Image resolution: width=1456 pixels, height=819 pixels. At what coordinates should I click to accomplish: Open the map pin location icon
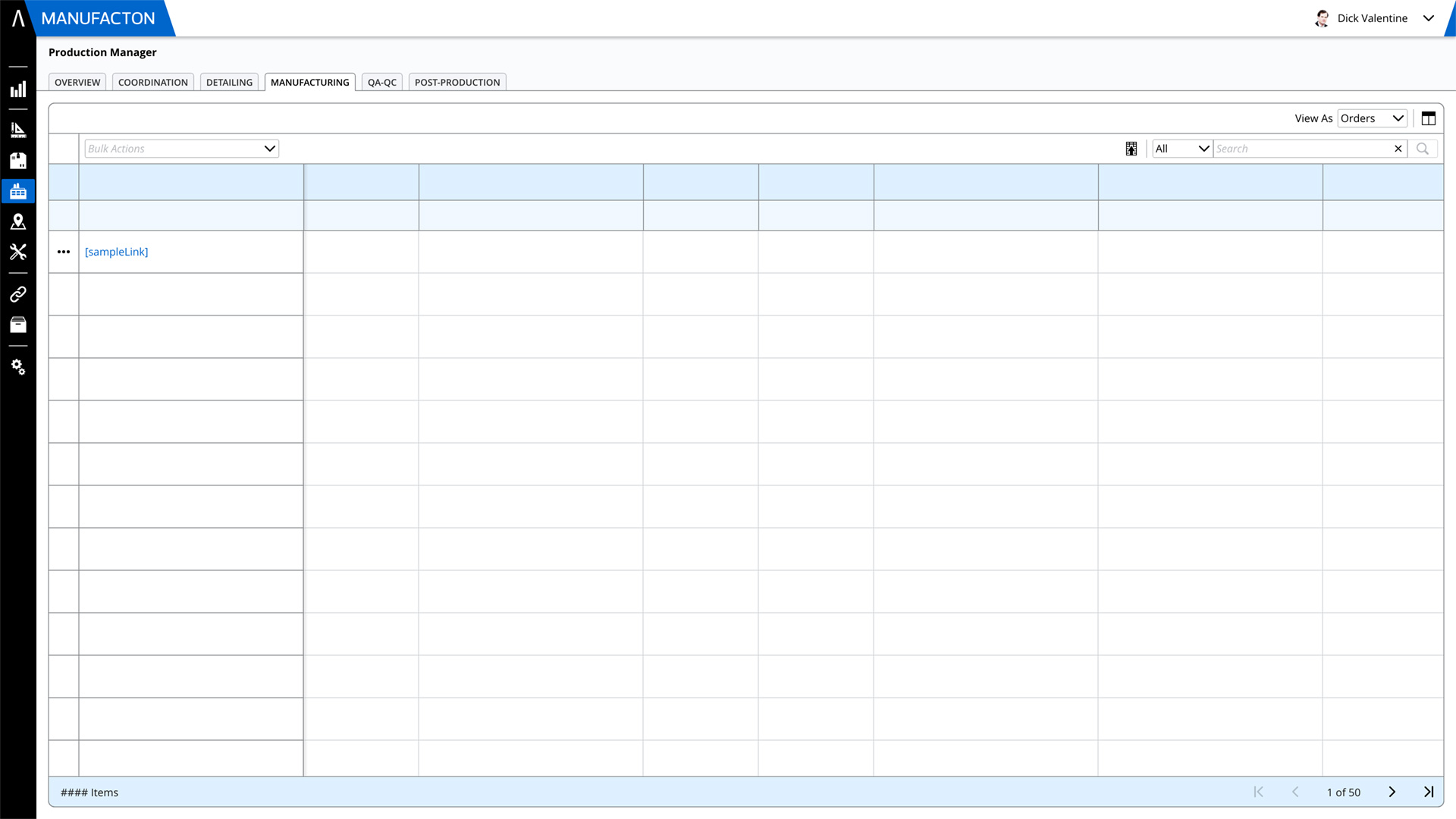point(18,221)
